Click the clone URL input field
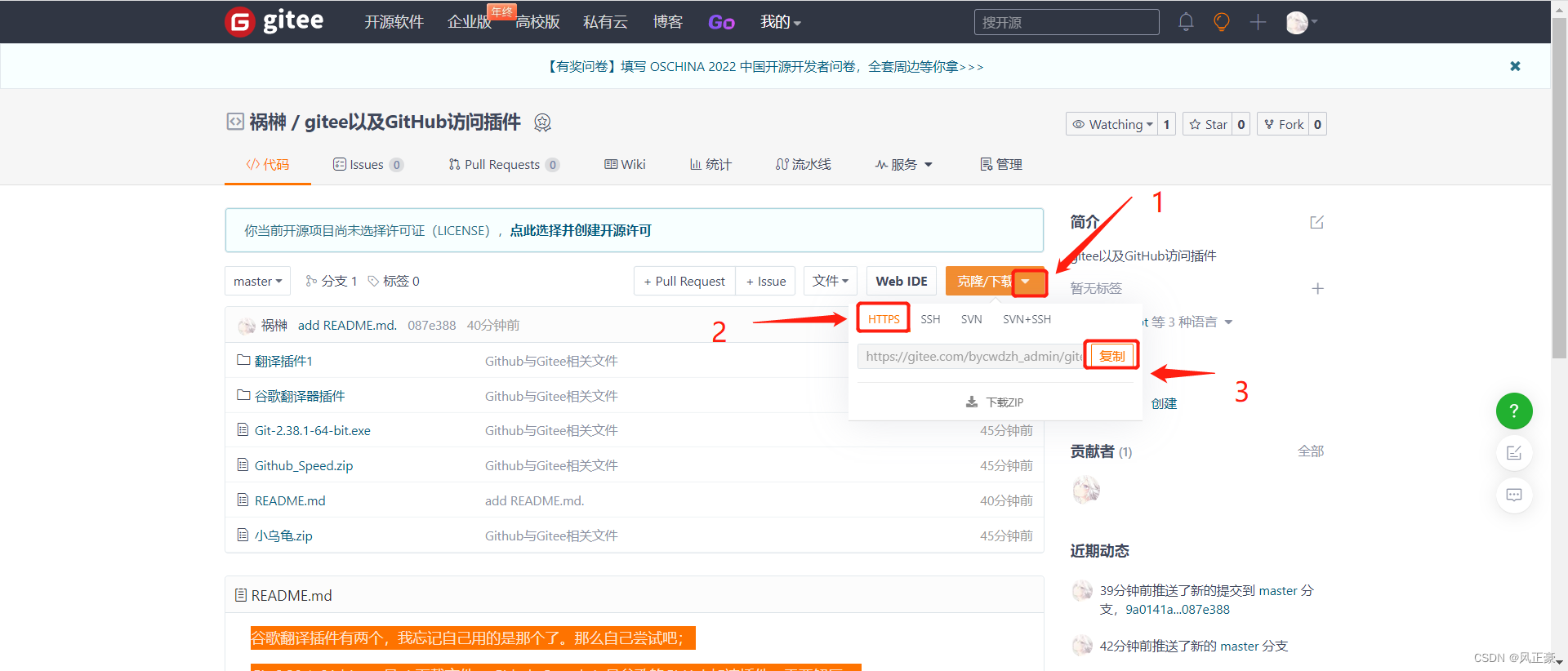1568x671 pixels. (x=972, y=356)
